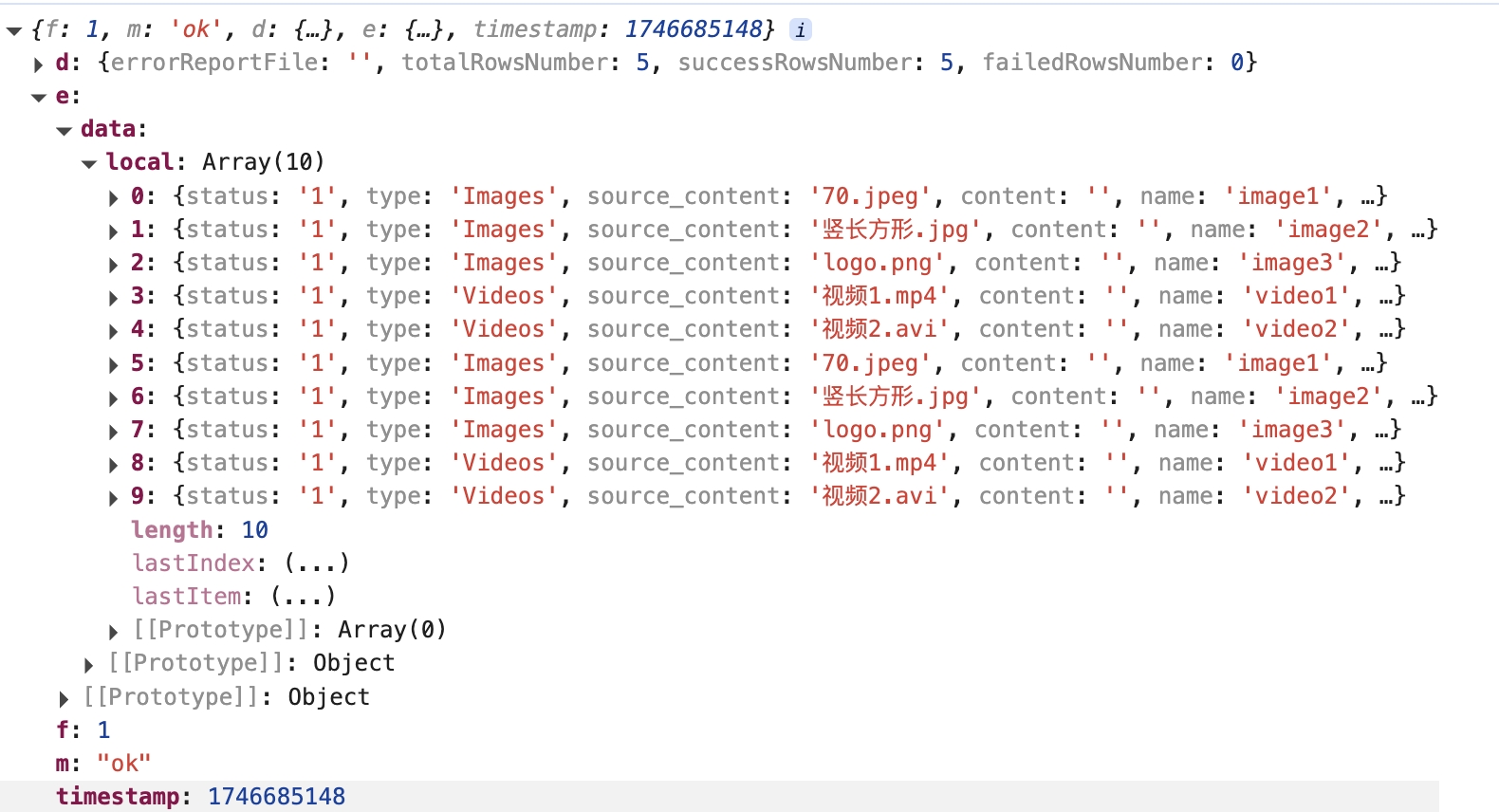Expand the [[Prototype]]: Array(0) entry
The width and height of the screenshot is (1499, 812).
coord(114,632)
